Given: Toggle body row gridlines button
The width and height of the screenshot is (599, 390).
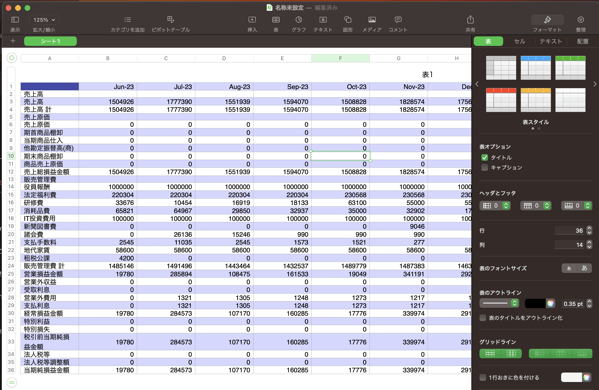Looking at the screenshot, I should coord(490,353).
